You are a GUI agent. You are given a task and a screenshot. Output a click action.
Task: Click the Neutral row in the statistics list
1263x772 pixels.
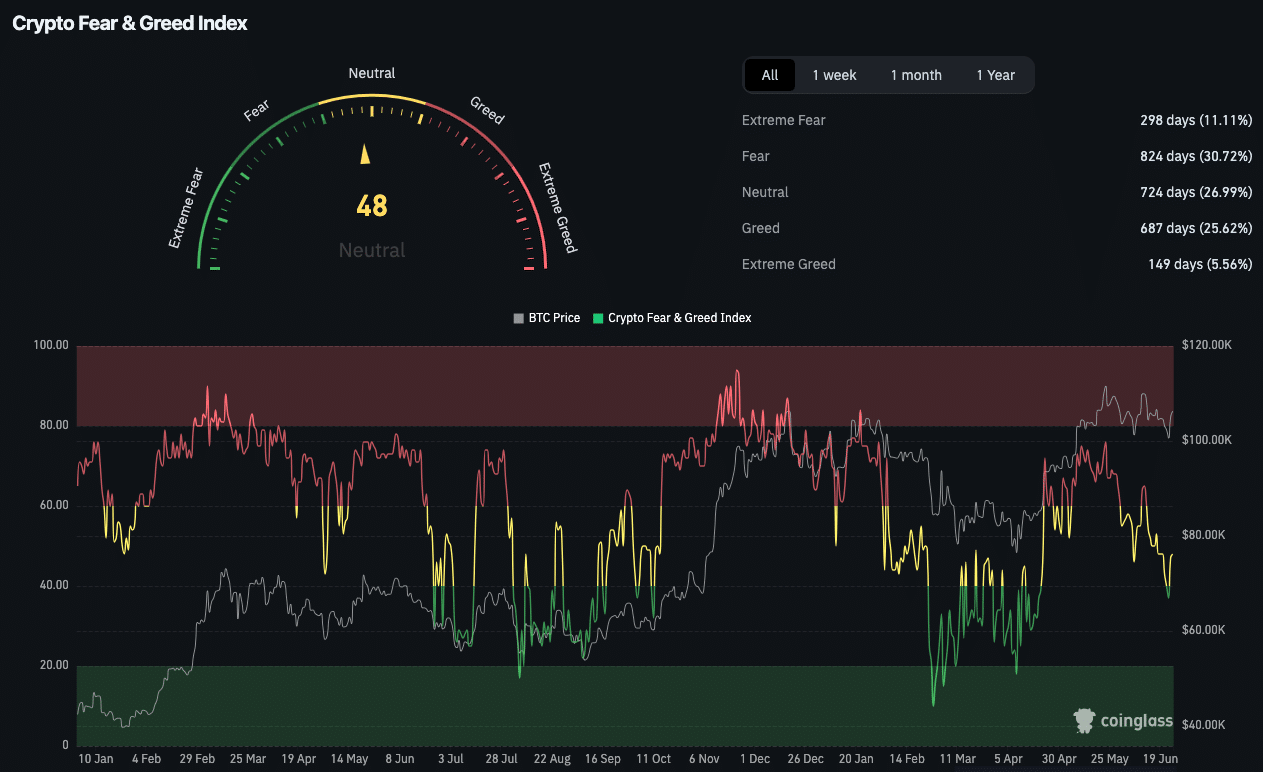(997, 192)
